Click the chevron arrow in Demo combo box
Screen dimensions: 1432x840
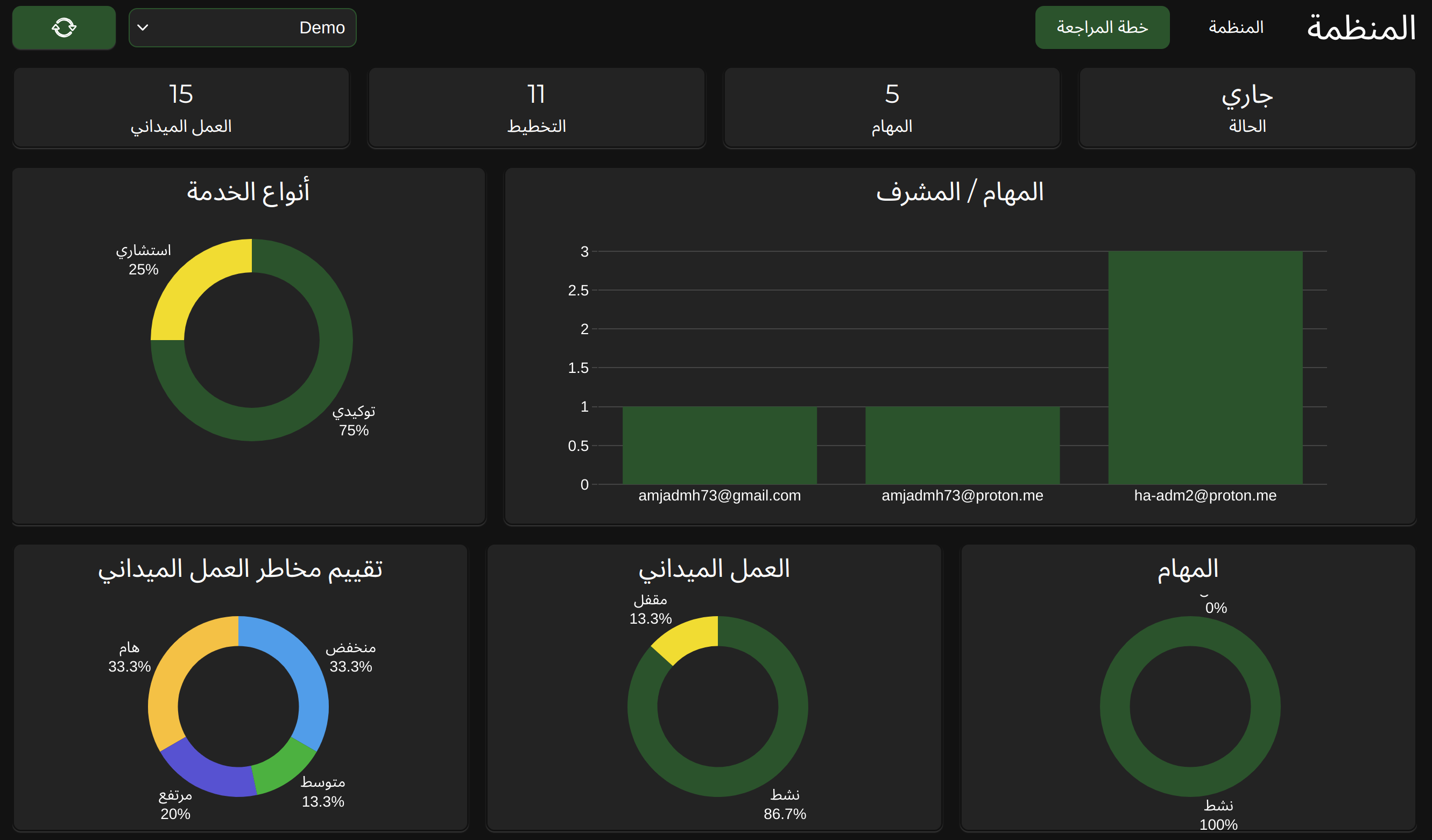point(143,27)
